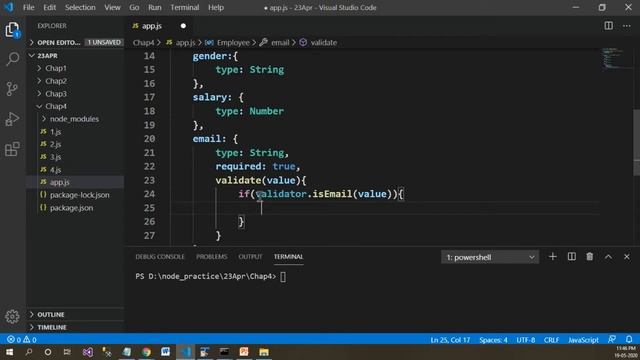Image resolution: width=640 pixels, height=360 pixels.
Task: Close the terminal panel
Action: click(x=627, y=257)
